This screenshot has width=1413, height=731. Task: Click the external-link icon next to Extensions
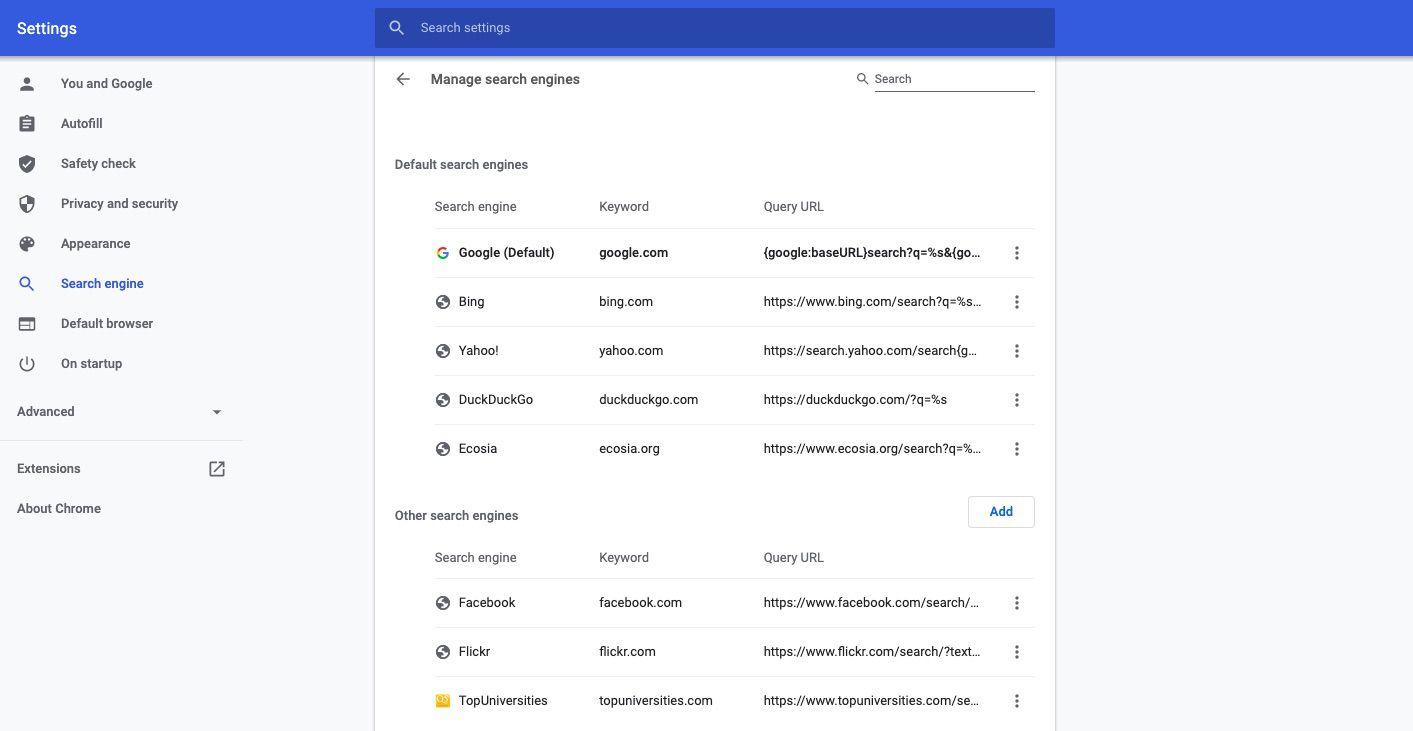pyautogui.click(x=217, y=468)
